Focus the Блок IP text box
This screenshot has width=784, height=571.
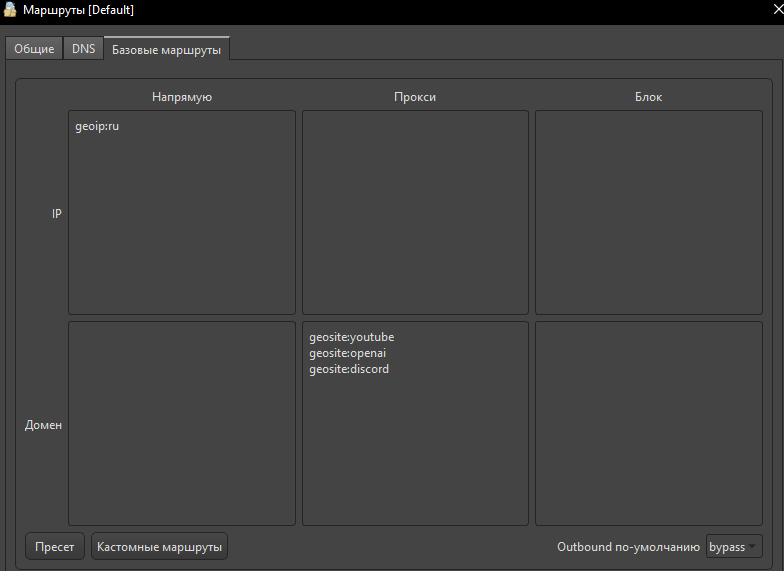click(649, 212)
